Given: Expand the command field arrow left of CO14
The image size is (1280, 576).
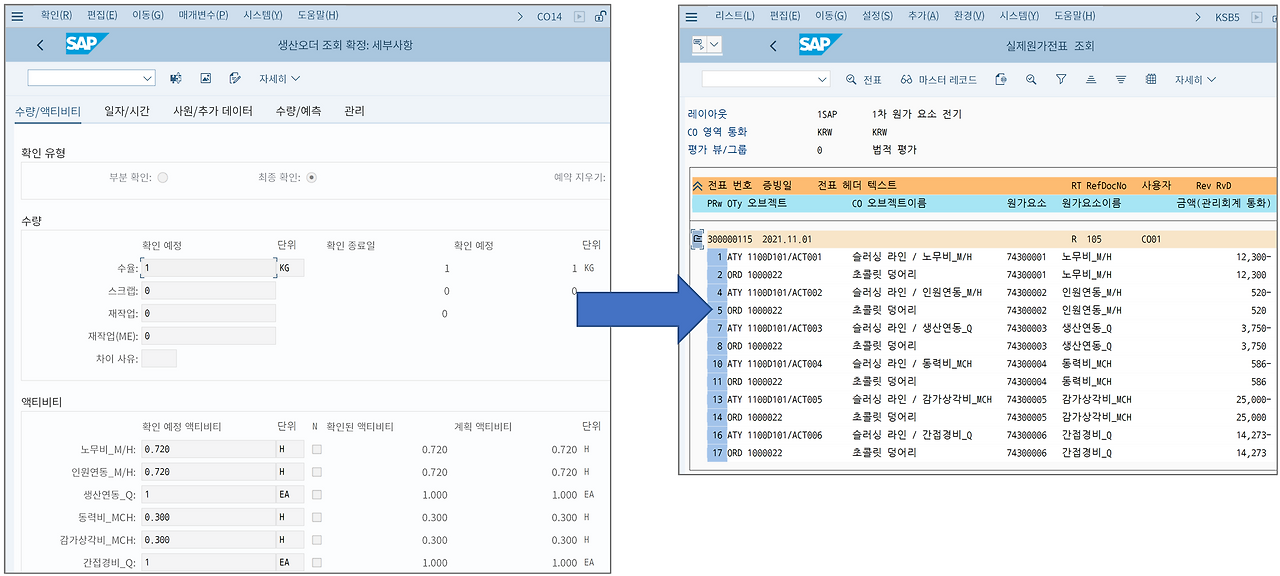Looking at the screenshot, I should click(x=520, y=16).
